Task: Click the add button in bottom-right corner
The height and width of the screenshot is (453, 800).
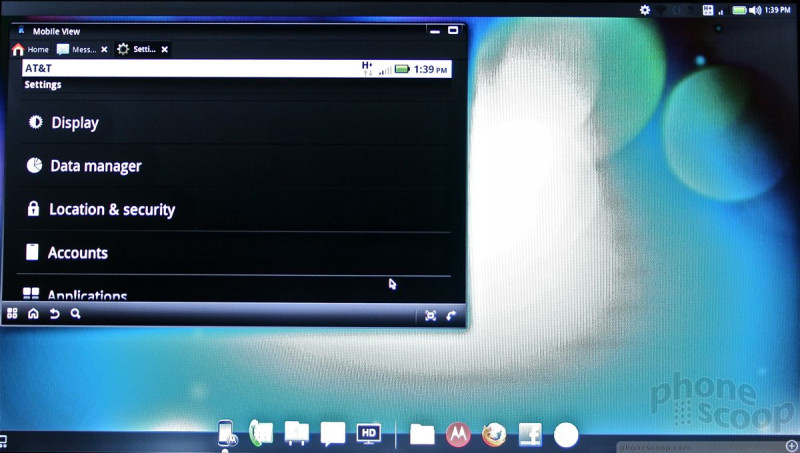Action: pos(791,446)
